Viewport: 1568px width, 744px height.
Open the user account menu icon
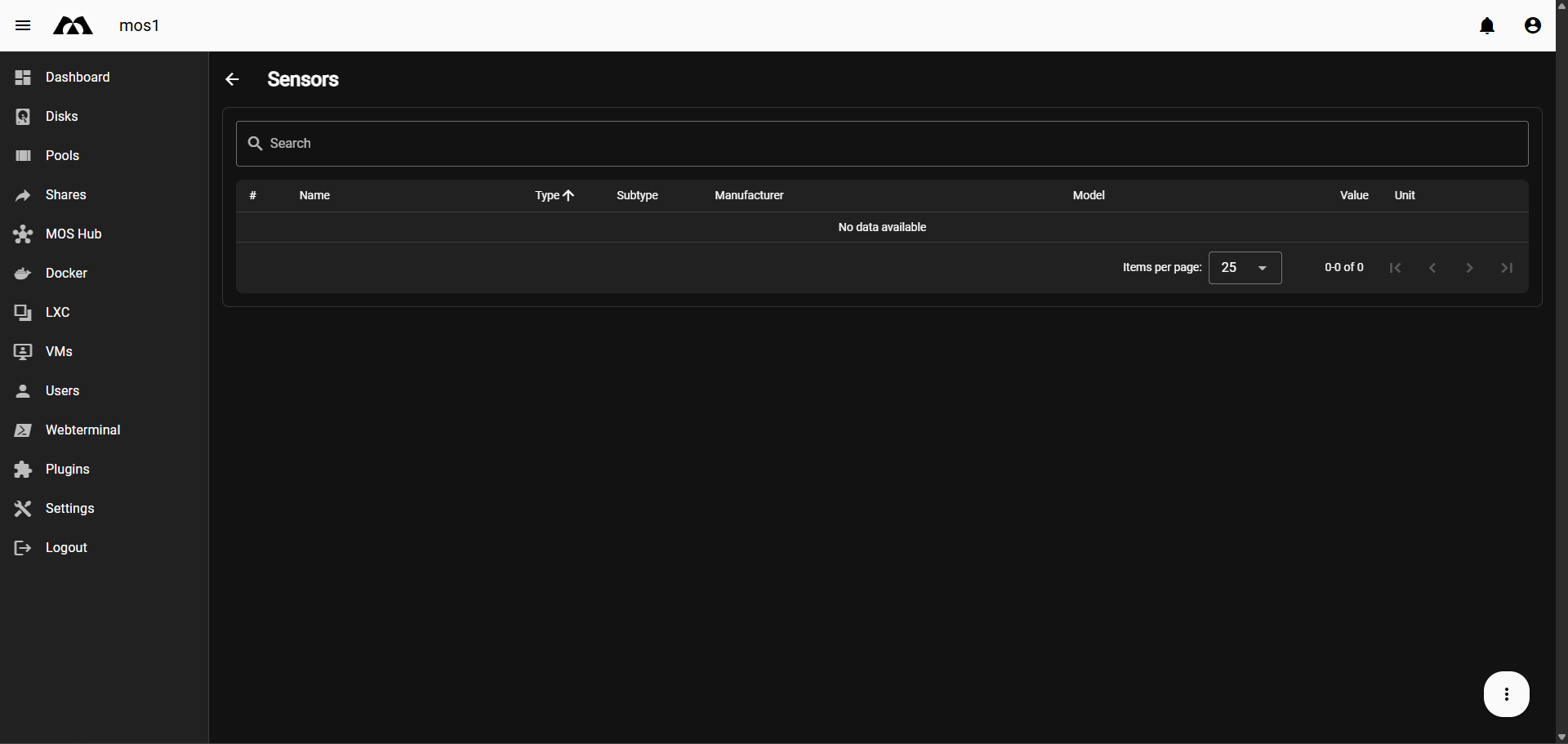(x=1532, y=25)
